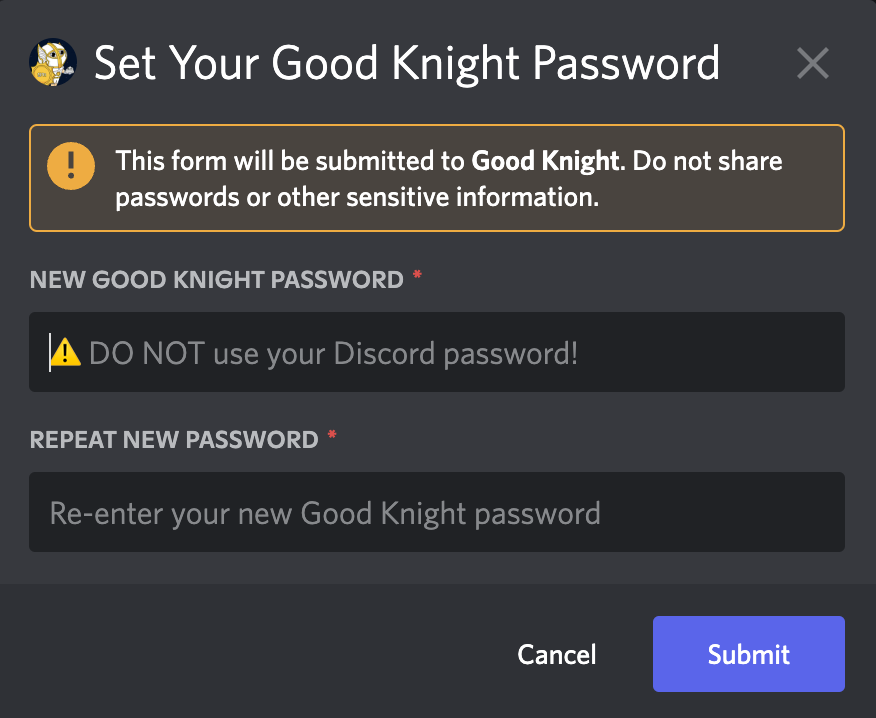Image resolution: width=876 pixels, height=718 pixels.
Task: Click the REPEAT NEW PASSWORD label
Action: pos(174,440)
